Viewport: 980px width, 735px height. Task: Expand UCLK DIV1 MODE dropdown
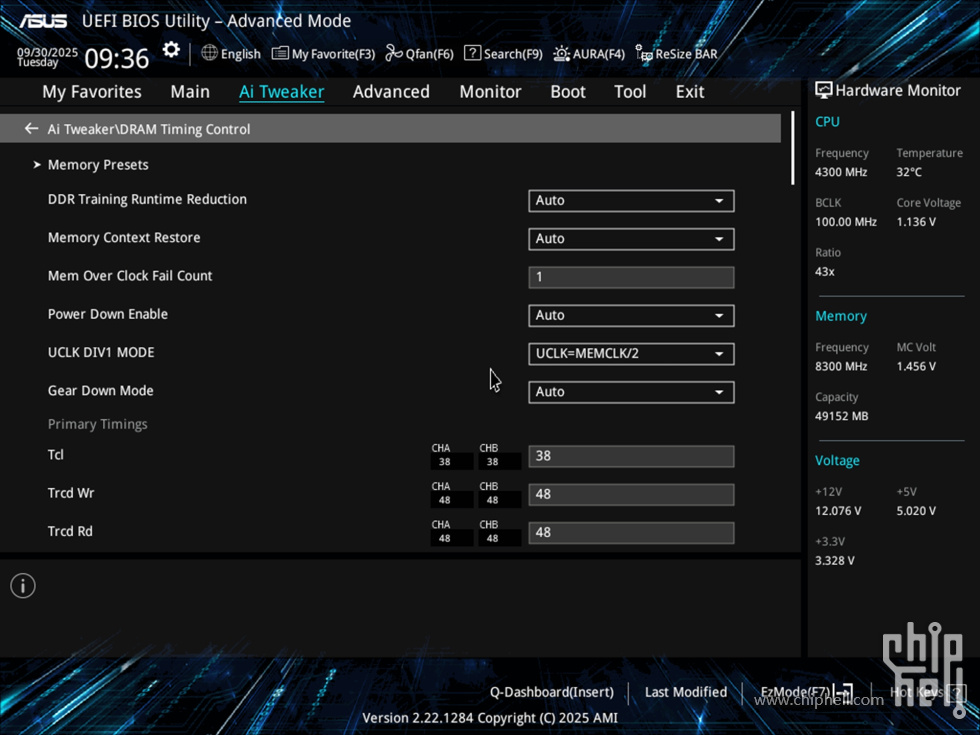click(631, 354)
